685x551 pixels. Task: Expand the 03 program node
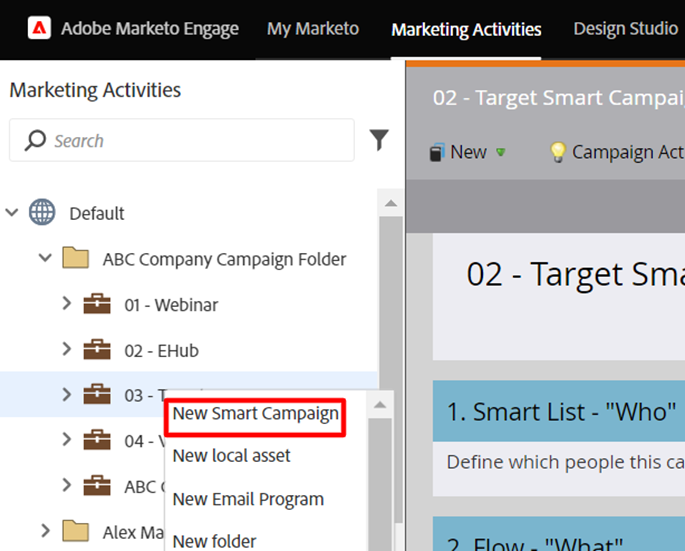coord(66,394)
